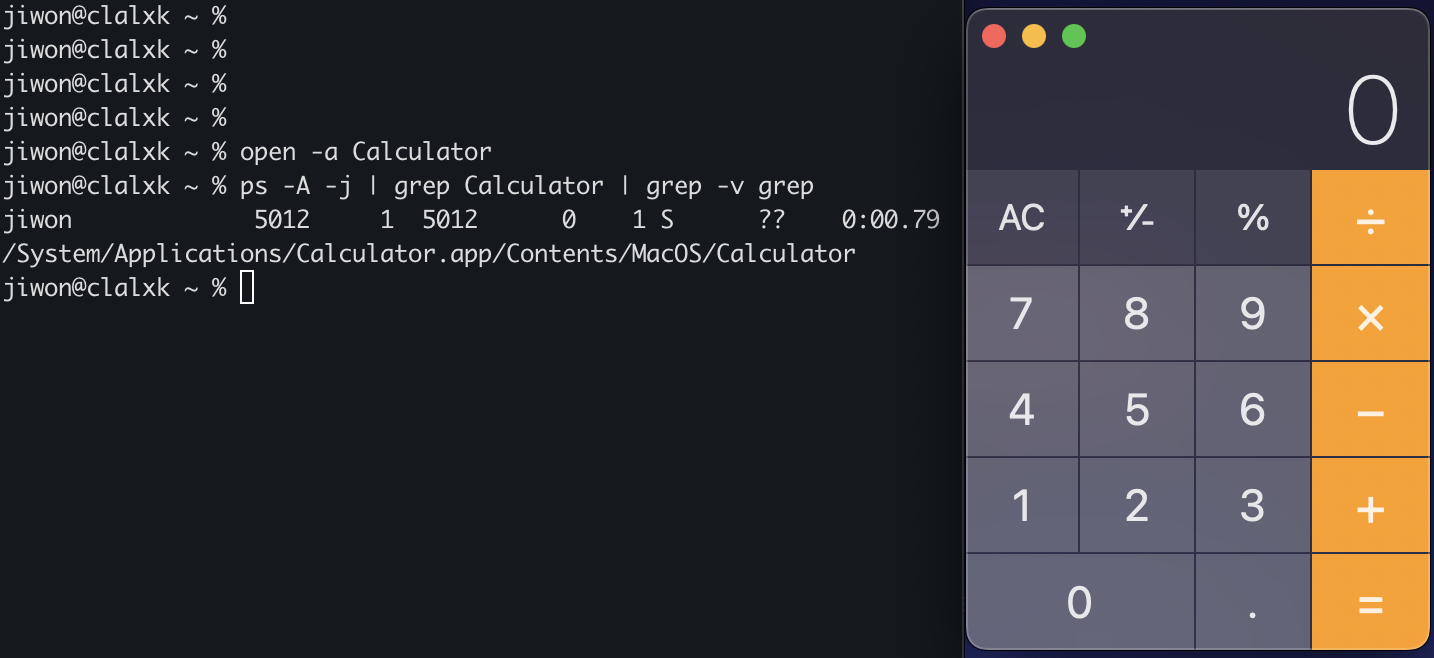Tap the number 9 key

pyautogui.click(x=1253, y=314)
